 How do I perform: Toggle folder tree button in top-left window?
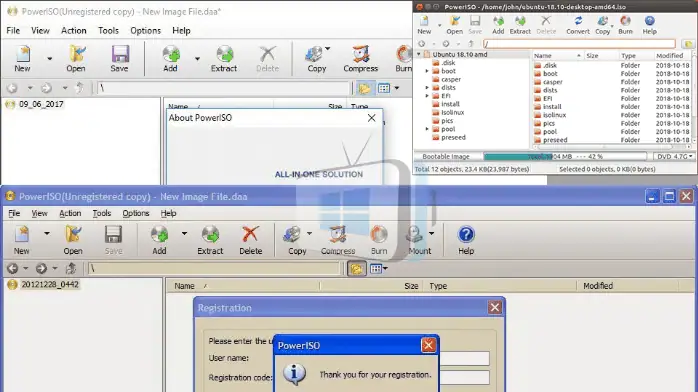click(x=364, y=88)
